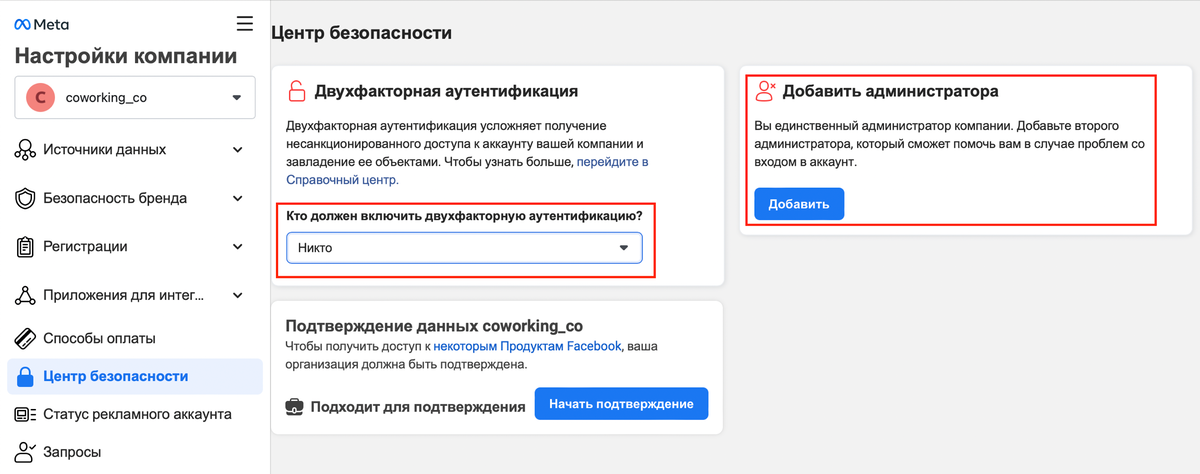Click the Meta logo
This screenshot has width=1200, height=474.
click(x=40, y=24)
